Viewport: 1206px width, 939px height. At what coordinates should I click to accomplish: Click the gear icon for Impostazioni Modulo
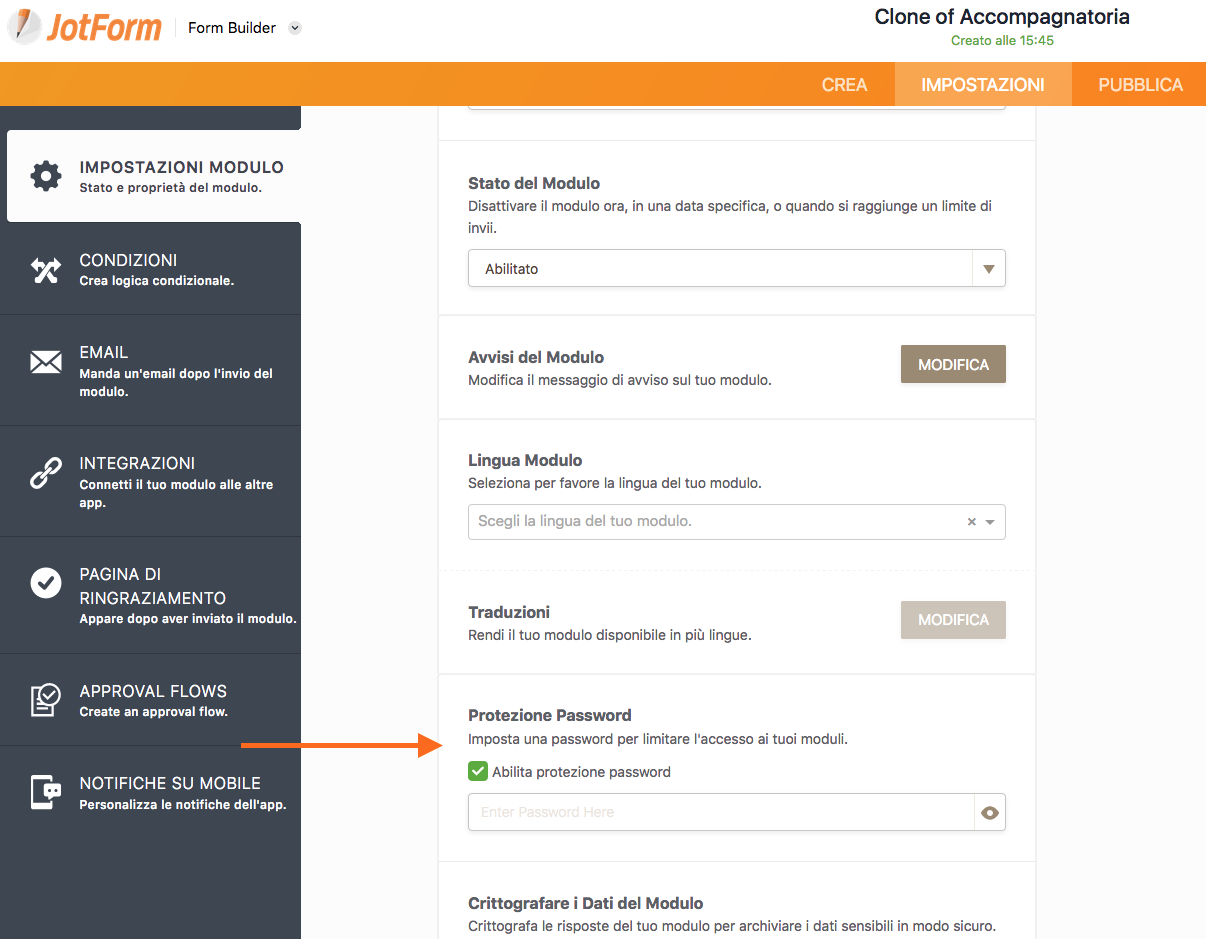(x=46, y=176)
